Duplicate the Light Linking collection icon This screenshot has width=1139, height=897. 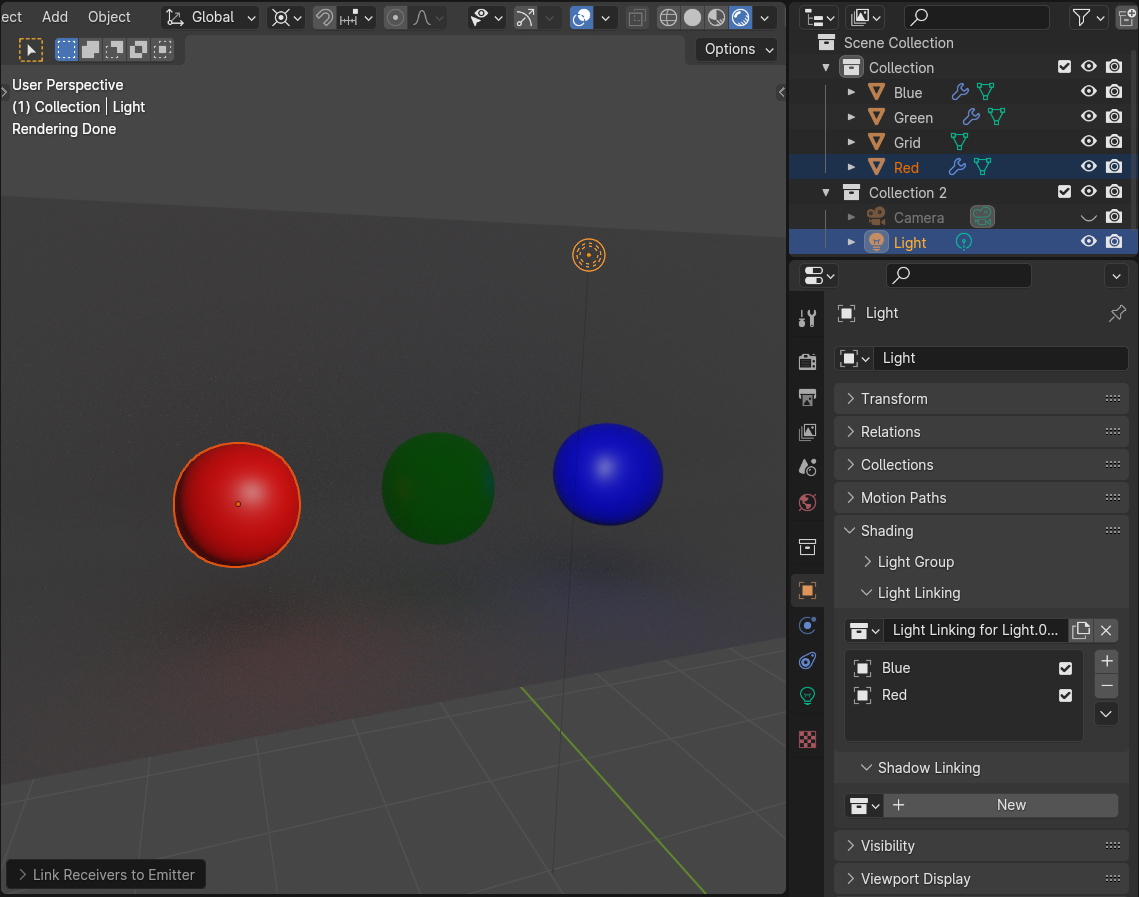(x=1081, y=630)
